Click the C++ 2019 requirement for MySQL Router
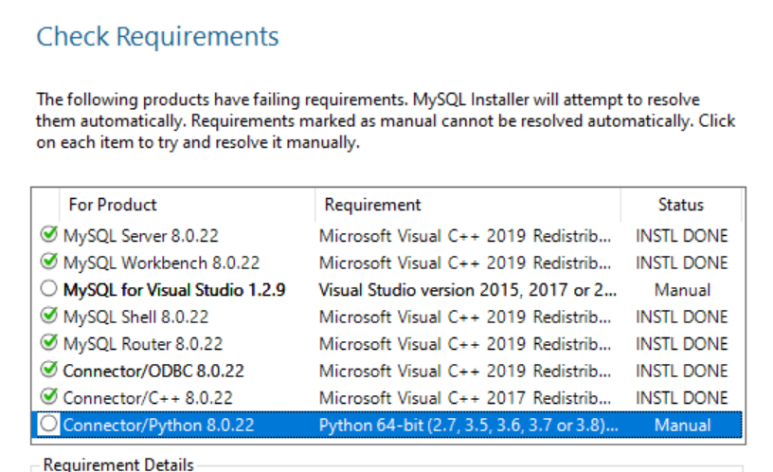Image resolution: width=773 pixels, height=472 pixels. pos(465,344)
